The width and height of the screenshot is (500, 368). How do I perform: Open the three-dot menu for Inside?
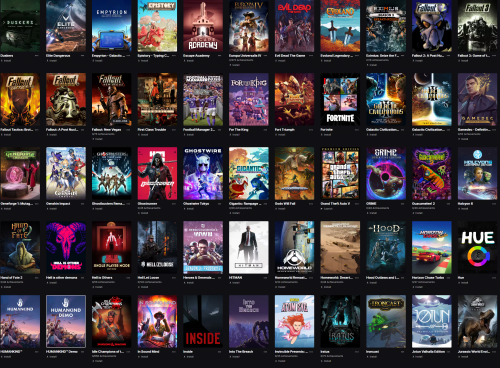click(x=219, y=352)
